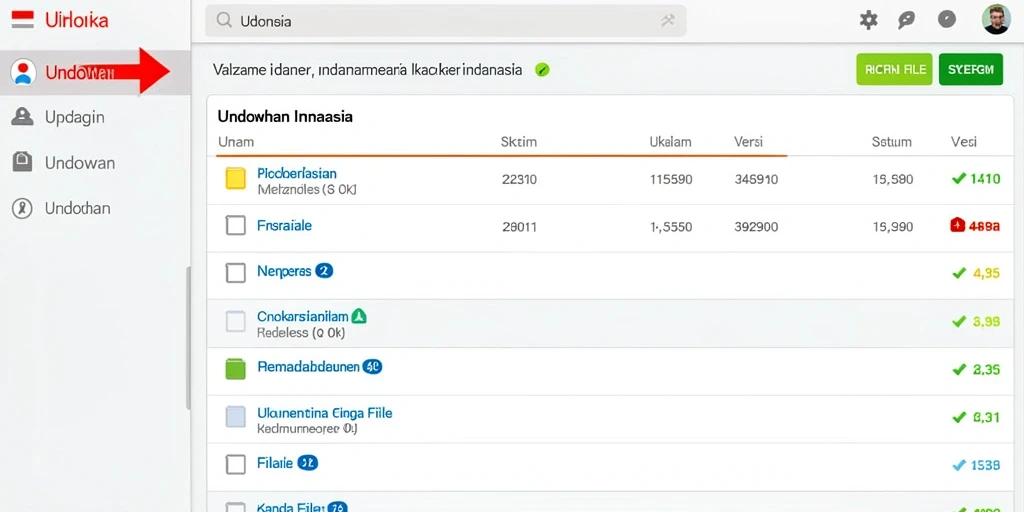
Task: Click the pin icon in search bar
Action: pos(667,21)
